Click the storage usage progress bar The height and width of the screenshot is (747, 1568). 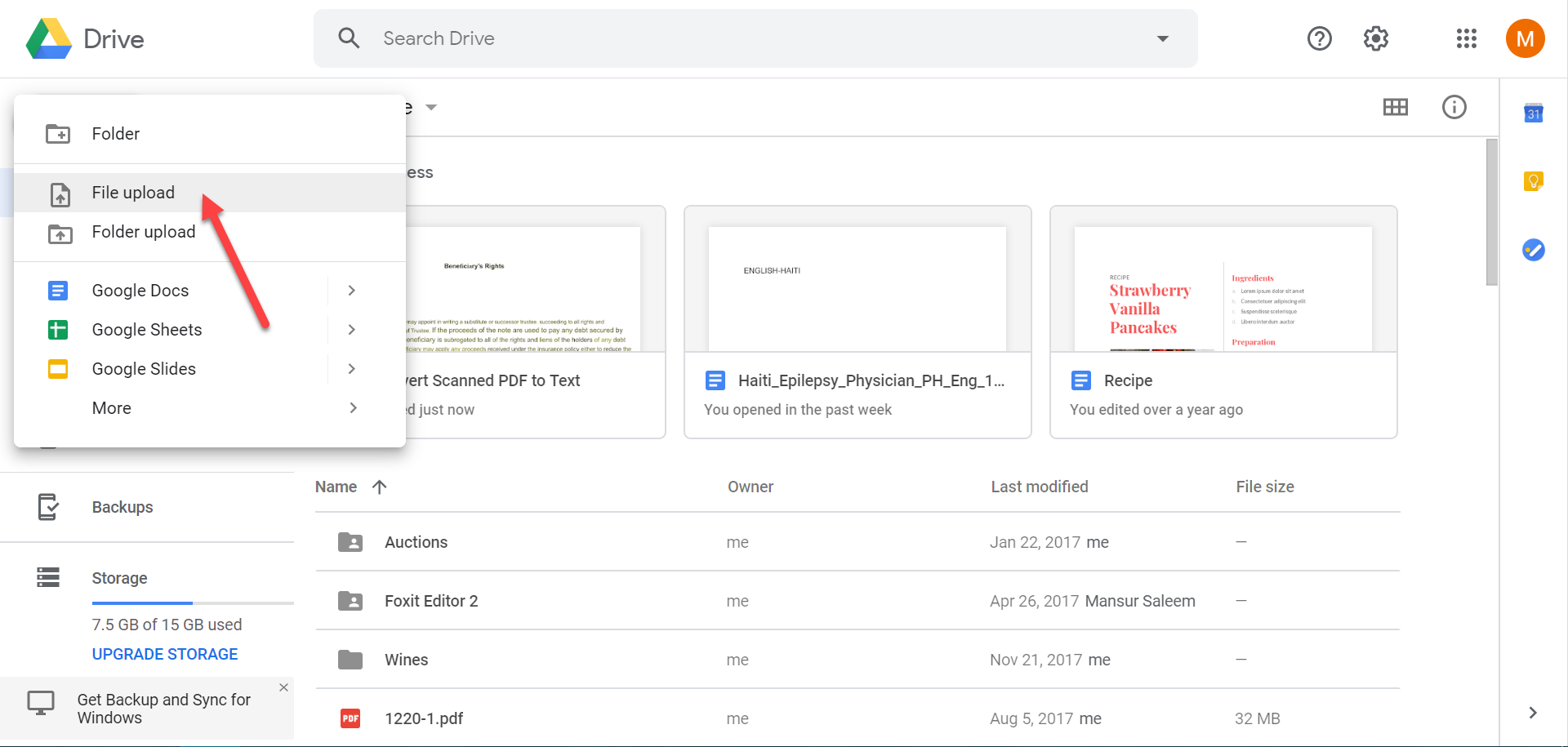(x=193, y=603)
